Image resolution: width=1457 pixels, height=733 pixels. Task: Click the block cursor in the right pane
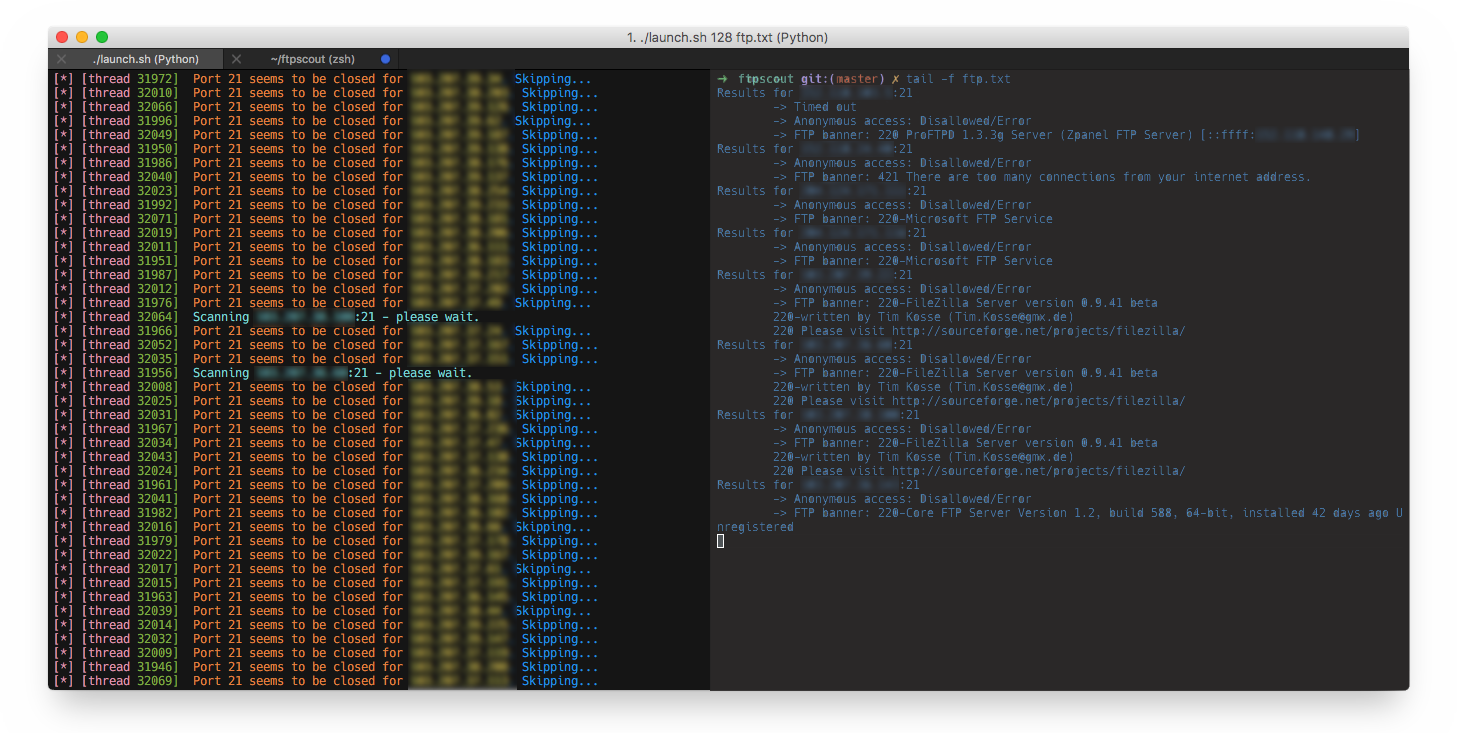pos(720,541)
